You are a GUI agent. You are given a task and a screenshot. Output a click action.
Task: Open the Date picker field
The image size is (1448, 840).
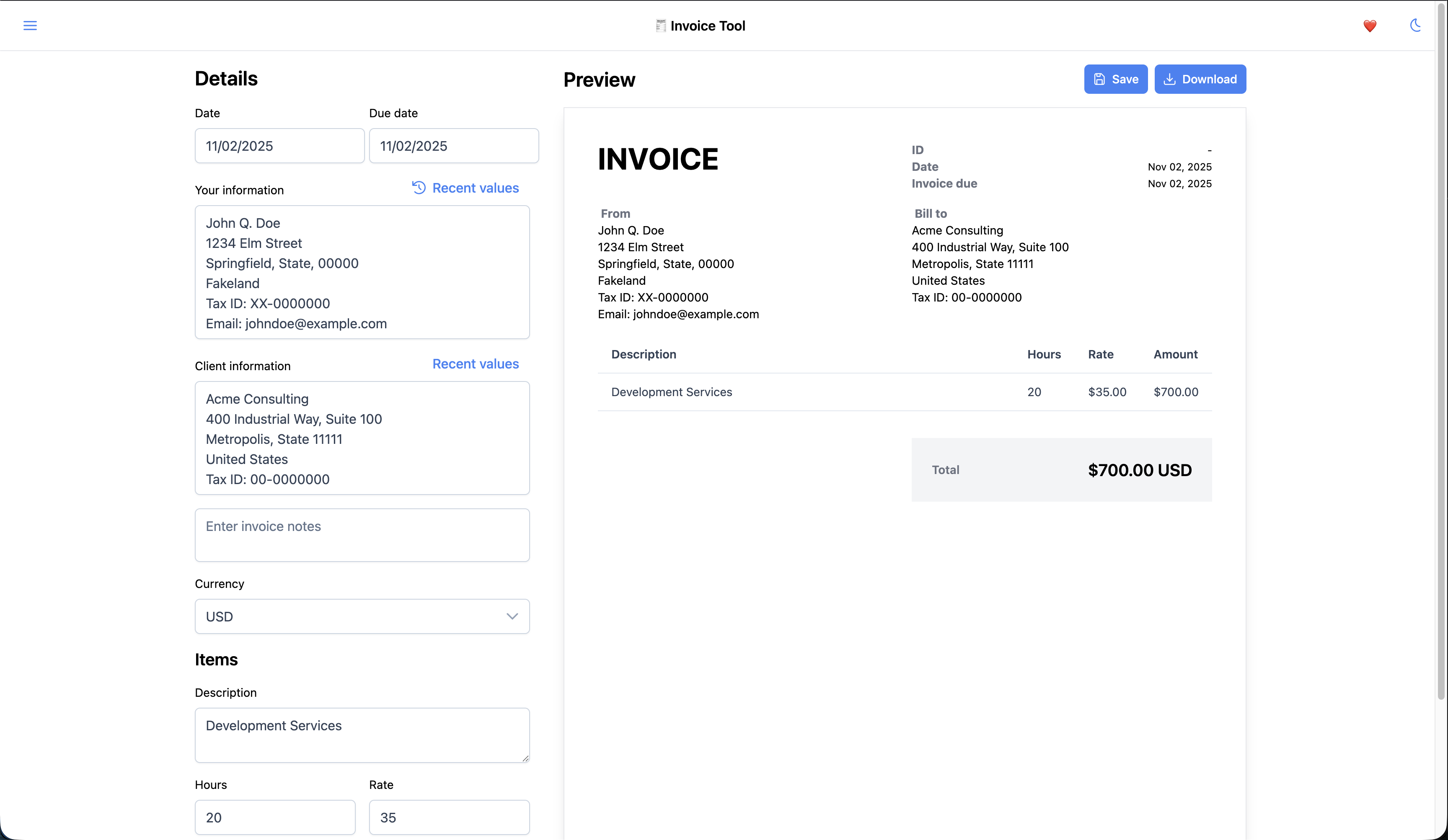[x=279, y=146]
